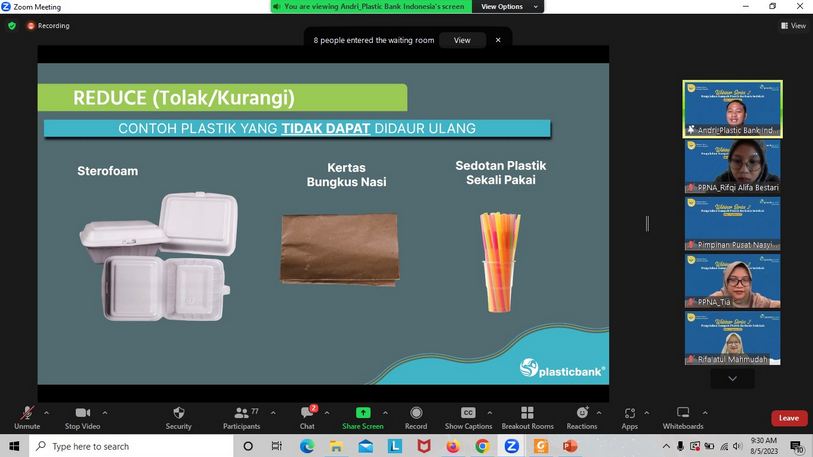Select PPNA_Tia participant video thumbnail
813x457 pixels.
(x=732, y=281)
